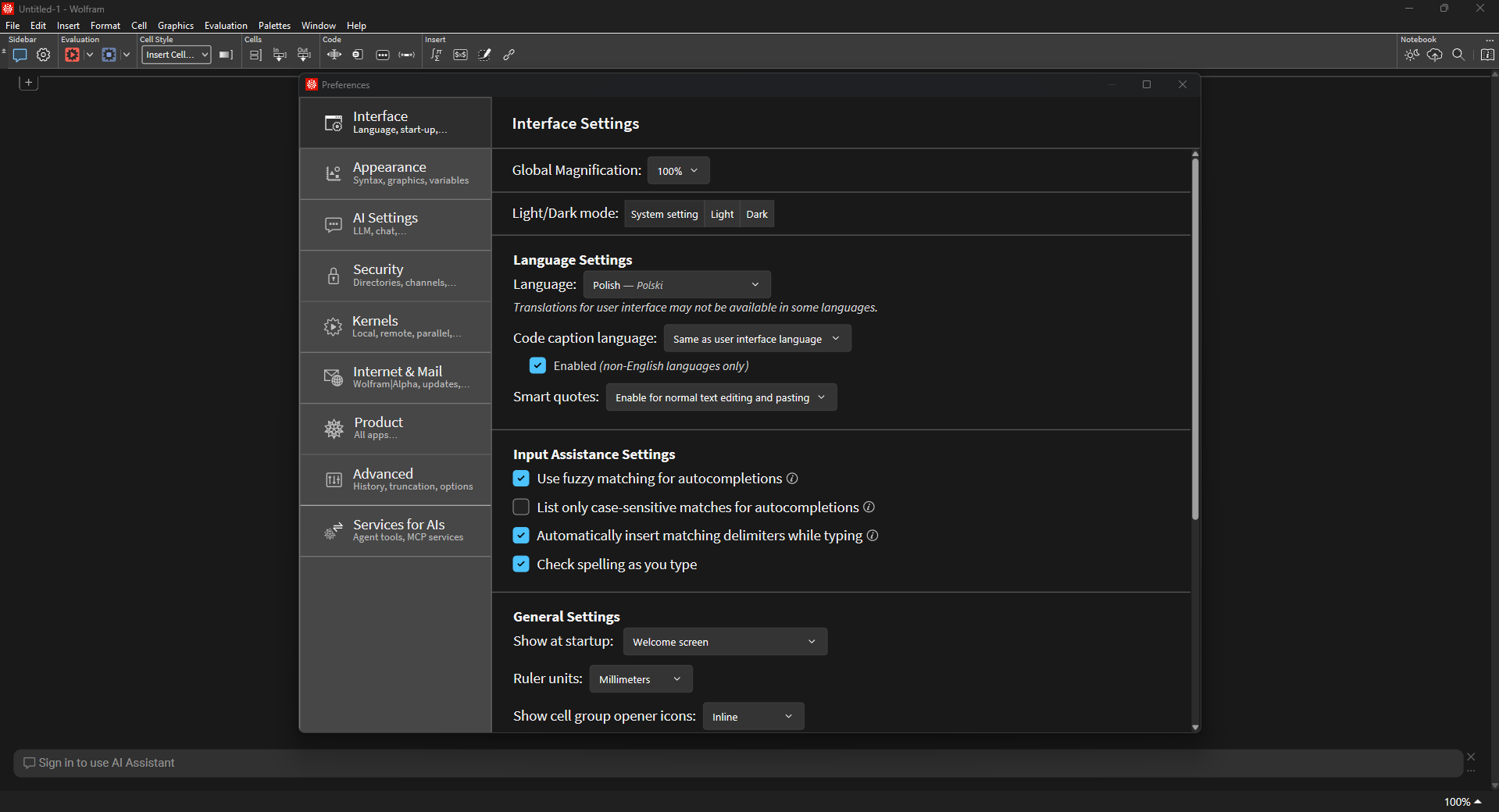
Task: Open the sidebar settings gear icon
Action: (44, 55)
